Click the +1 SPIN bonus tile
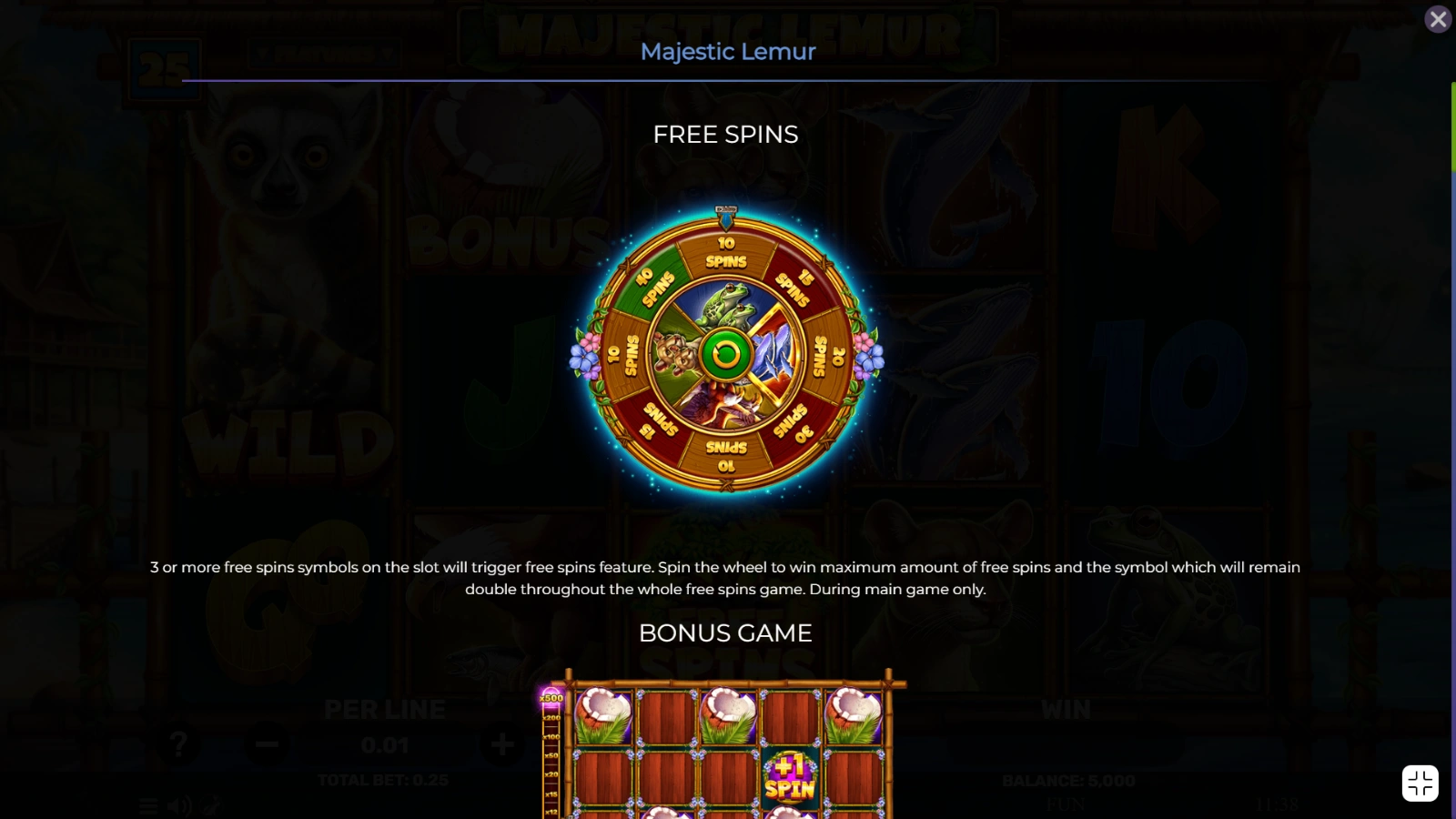 pyautogui.click(x=789, y=776)
